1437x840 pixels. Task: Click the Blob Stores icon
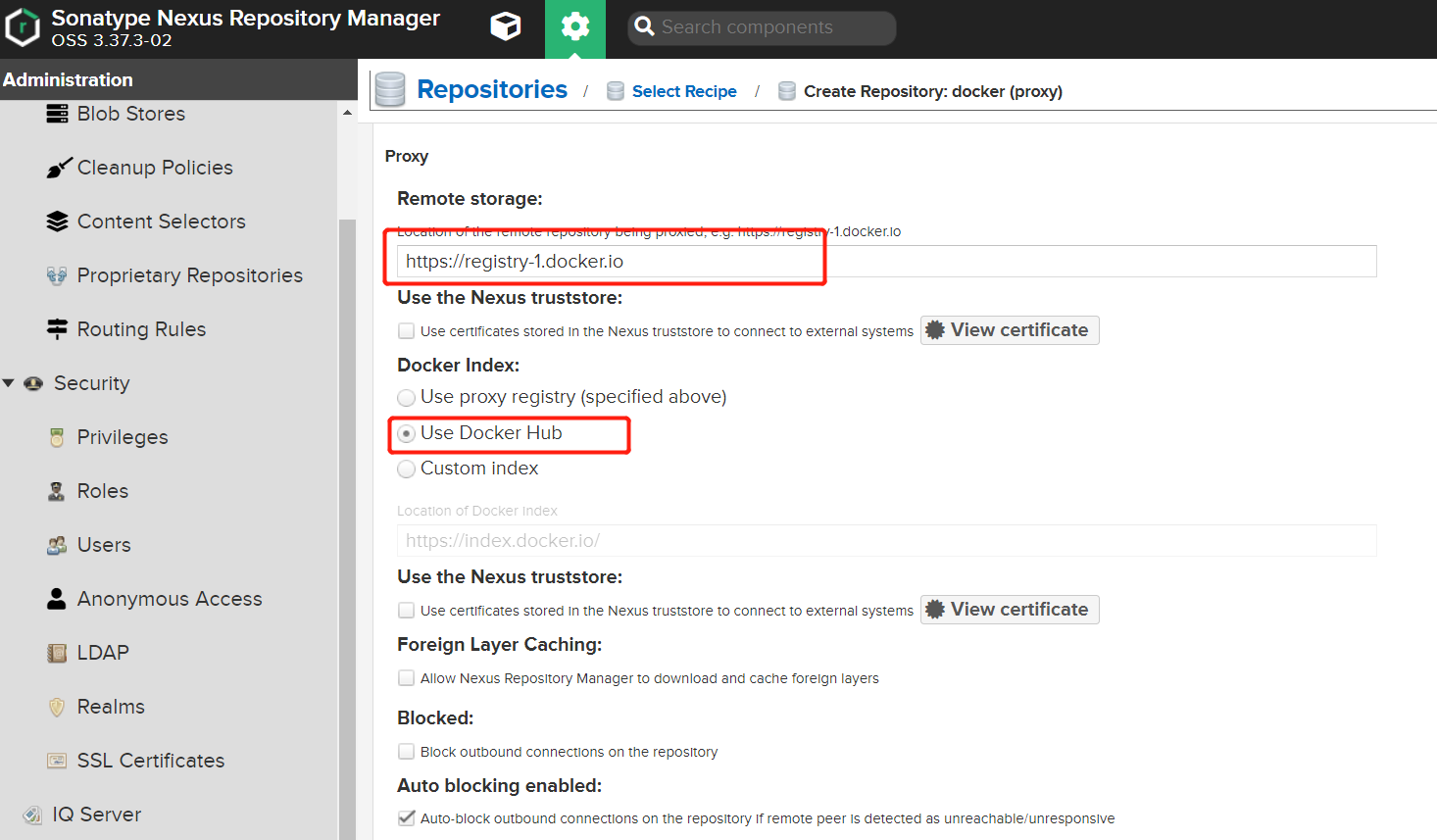(57, 114)
